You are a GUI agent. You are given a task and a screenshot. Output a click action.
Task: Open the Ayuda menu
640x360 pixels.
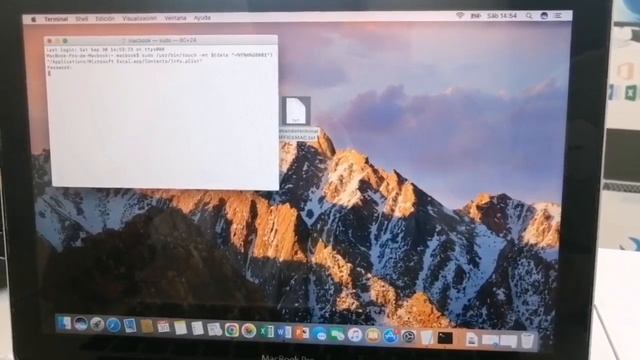[202, 18]
